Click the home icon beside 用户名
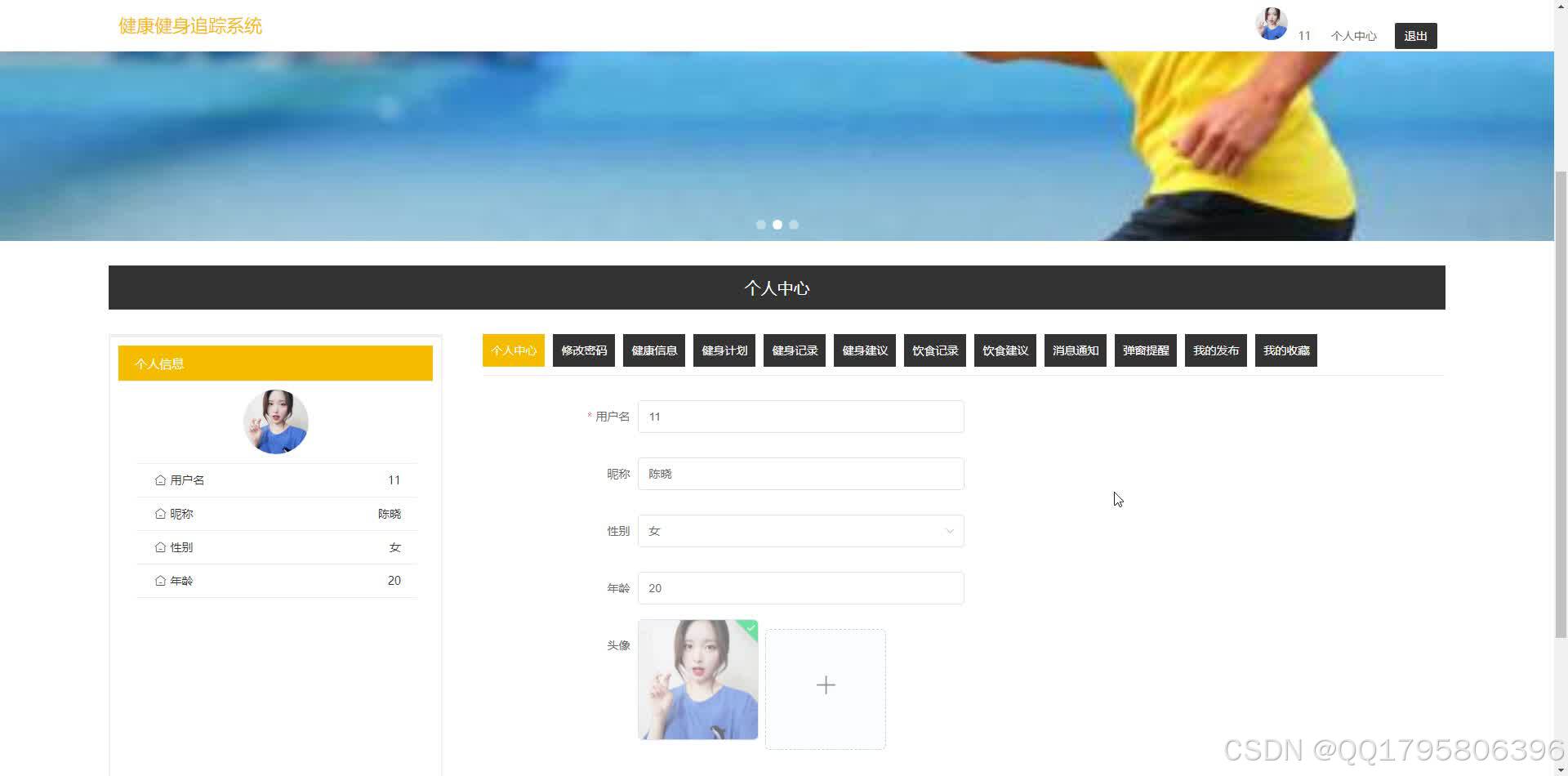The image size is (1568, 776). point(160,480)
